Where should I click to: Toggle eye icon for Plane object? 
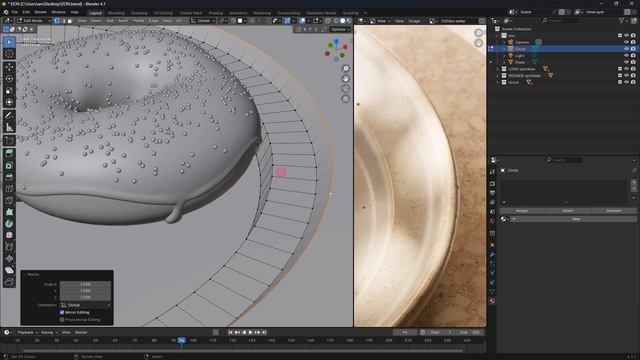coord(626,62)
